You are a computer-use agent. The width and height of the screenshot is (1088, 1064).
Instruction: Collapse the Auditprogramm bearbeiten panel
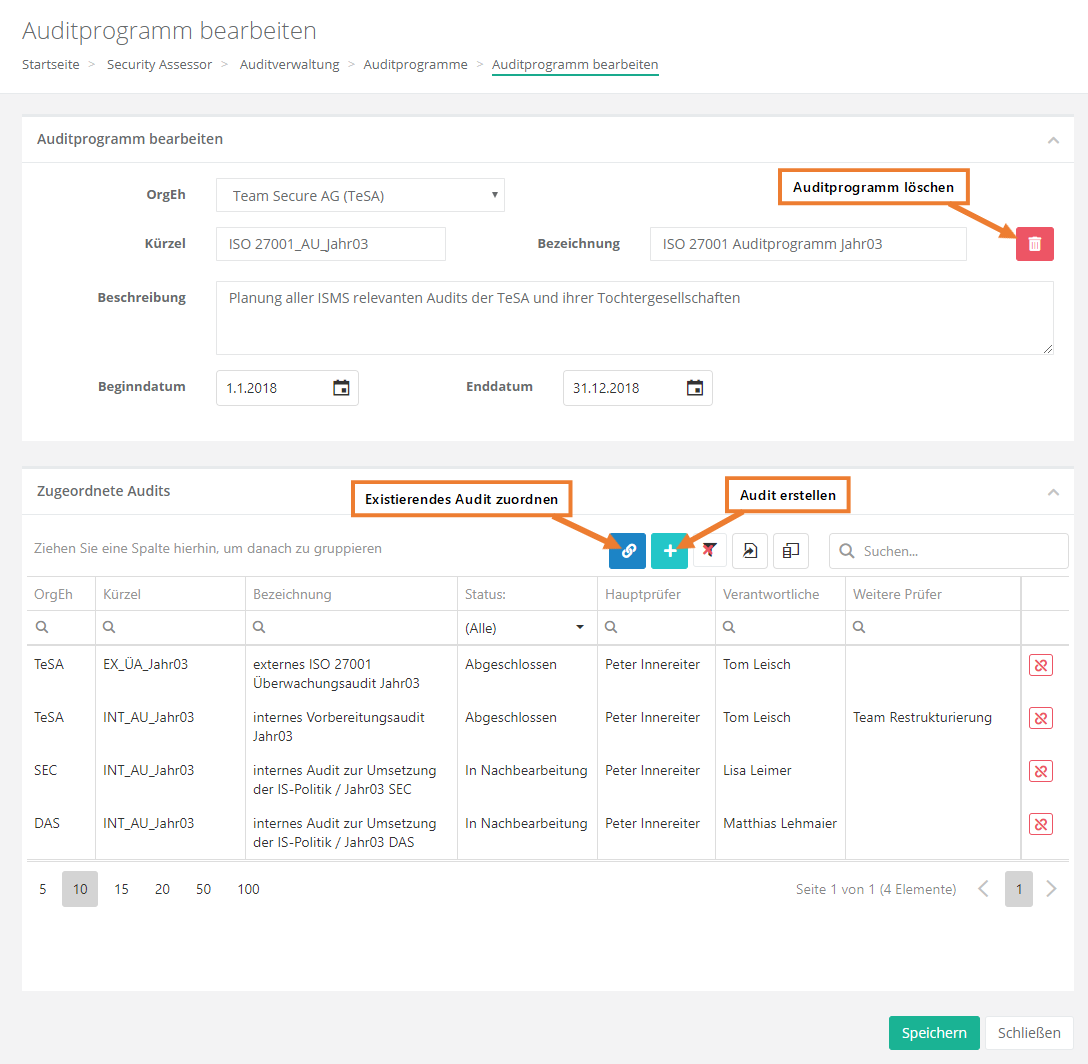[x=1053, y=140]
